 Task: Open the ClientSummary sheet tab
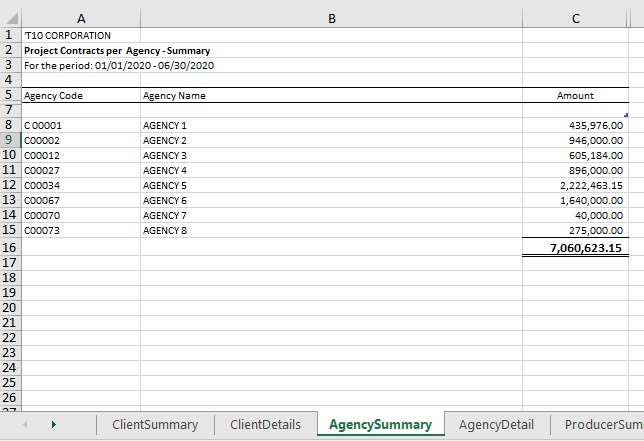pyautogui.click(x=155, y=425)
